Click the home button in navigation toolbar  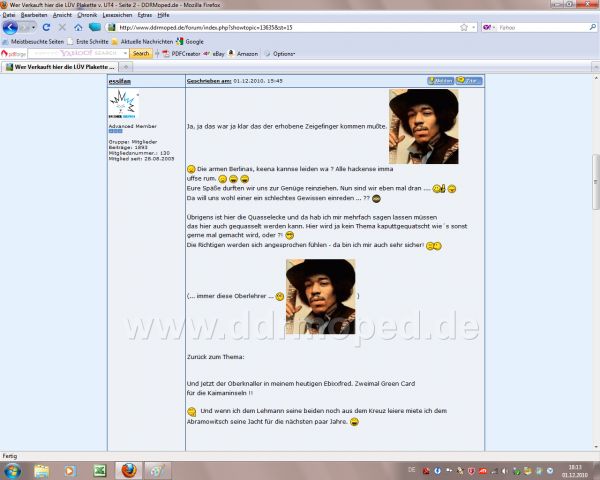pos(78,27)
